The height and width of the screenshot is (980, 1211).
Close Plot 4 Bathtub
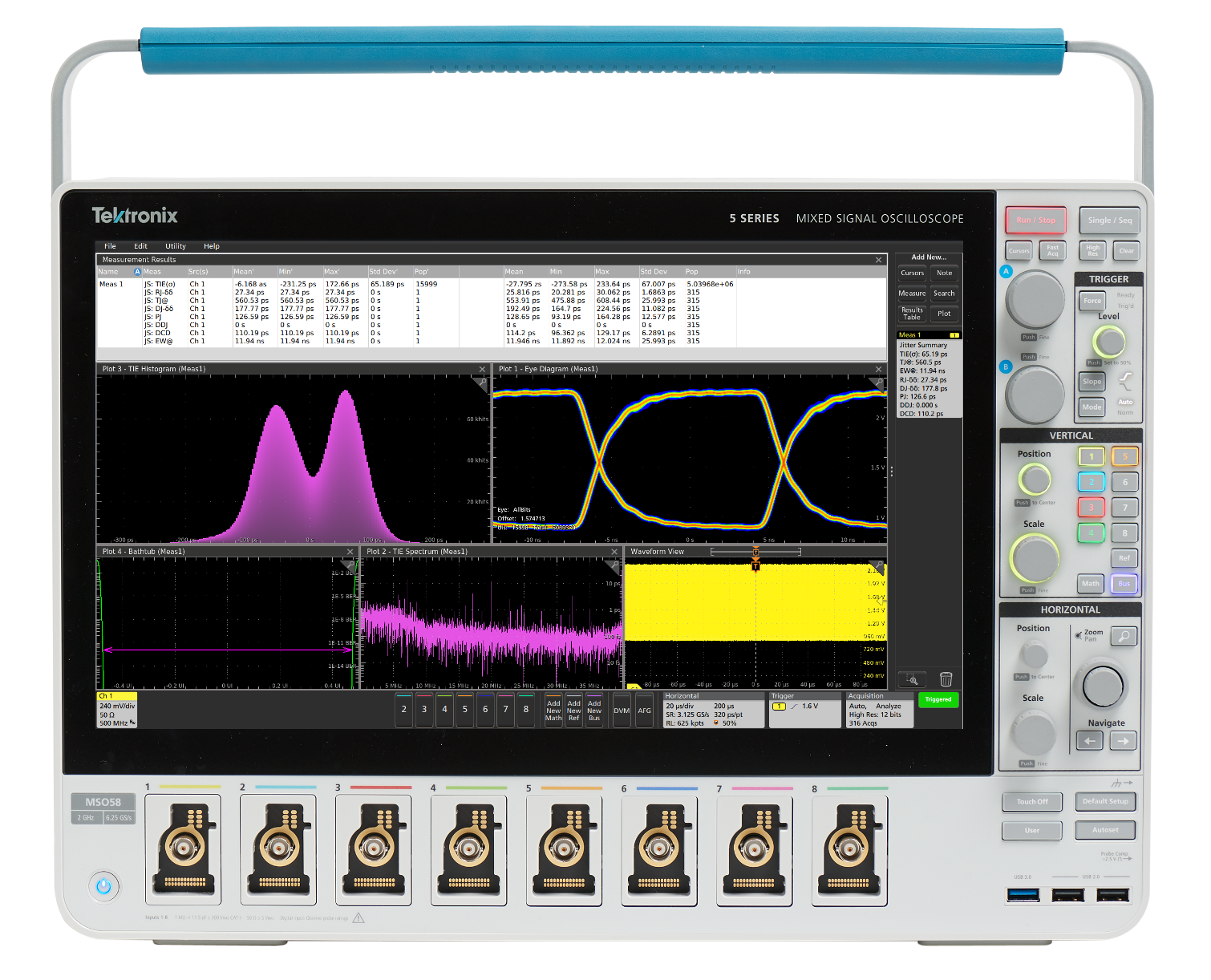[x=350, y=552]
